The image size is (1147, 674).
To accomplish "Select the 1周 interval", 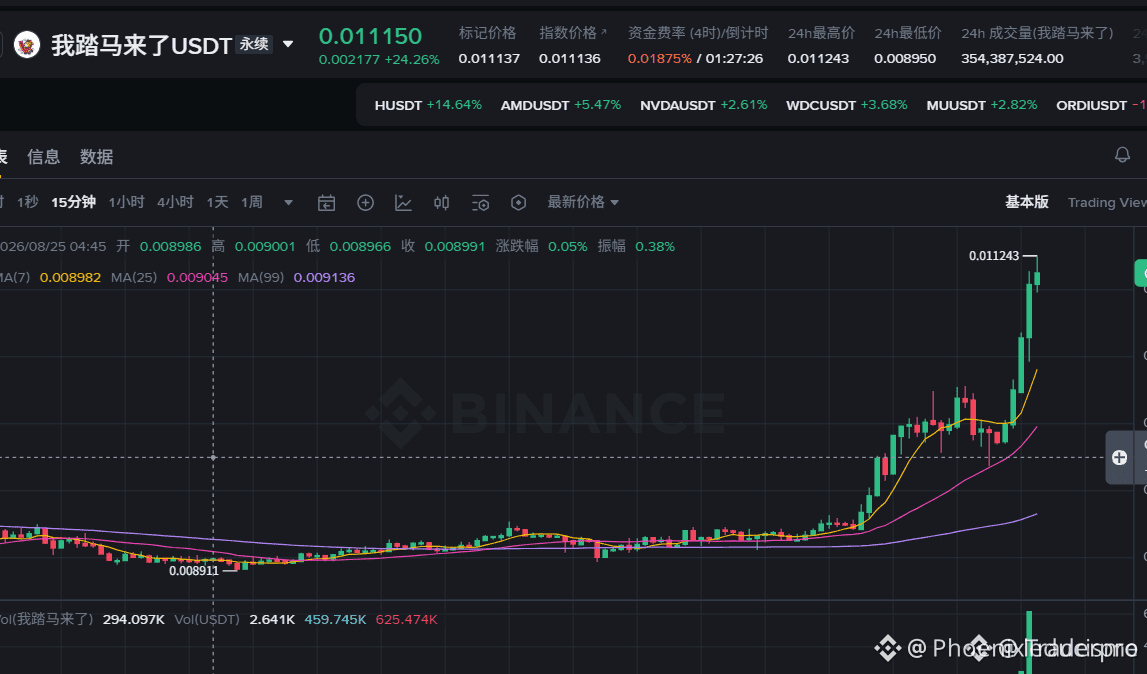I will (252, 202).
